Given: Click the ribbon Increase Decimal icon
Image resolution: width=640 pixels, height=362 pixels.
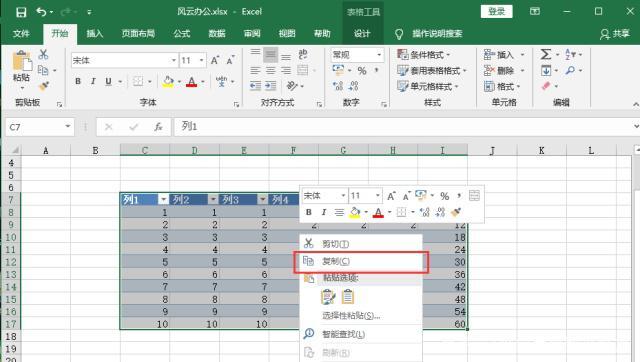Looking at the screenshot, I should coord(338,86).
